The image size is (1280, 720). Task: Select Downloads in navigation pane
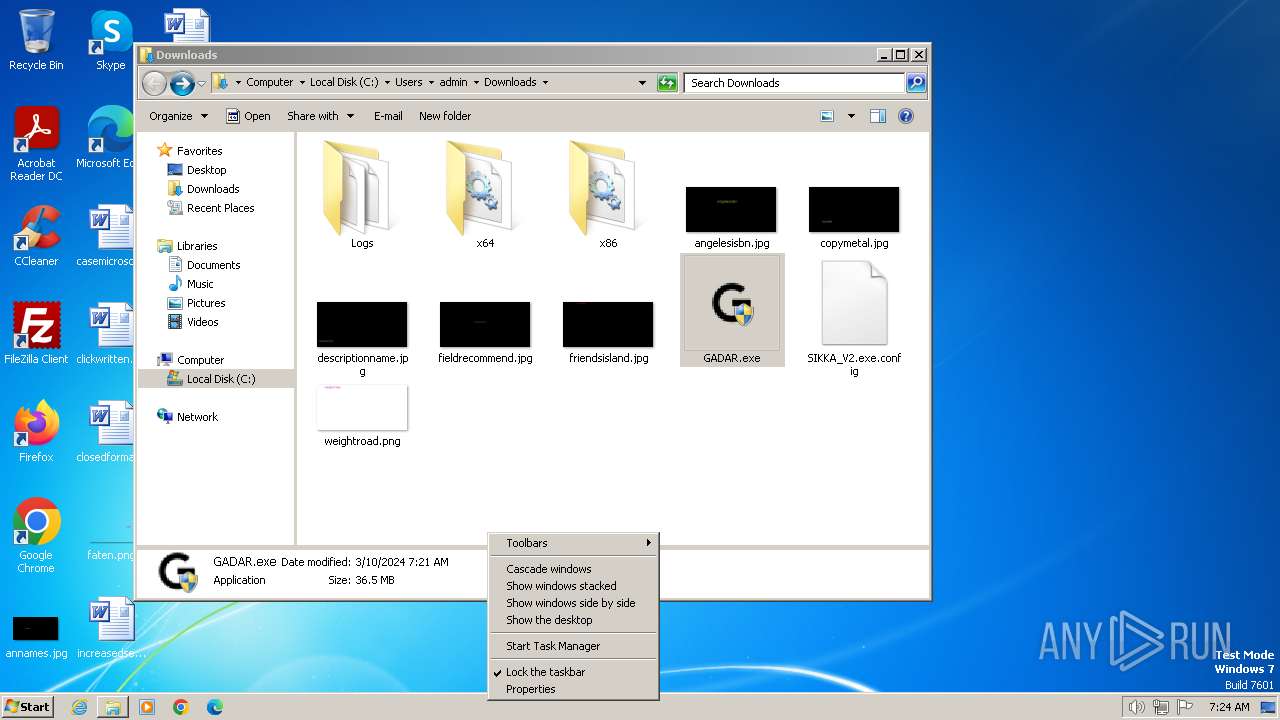click(213, 189)
